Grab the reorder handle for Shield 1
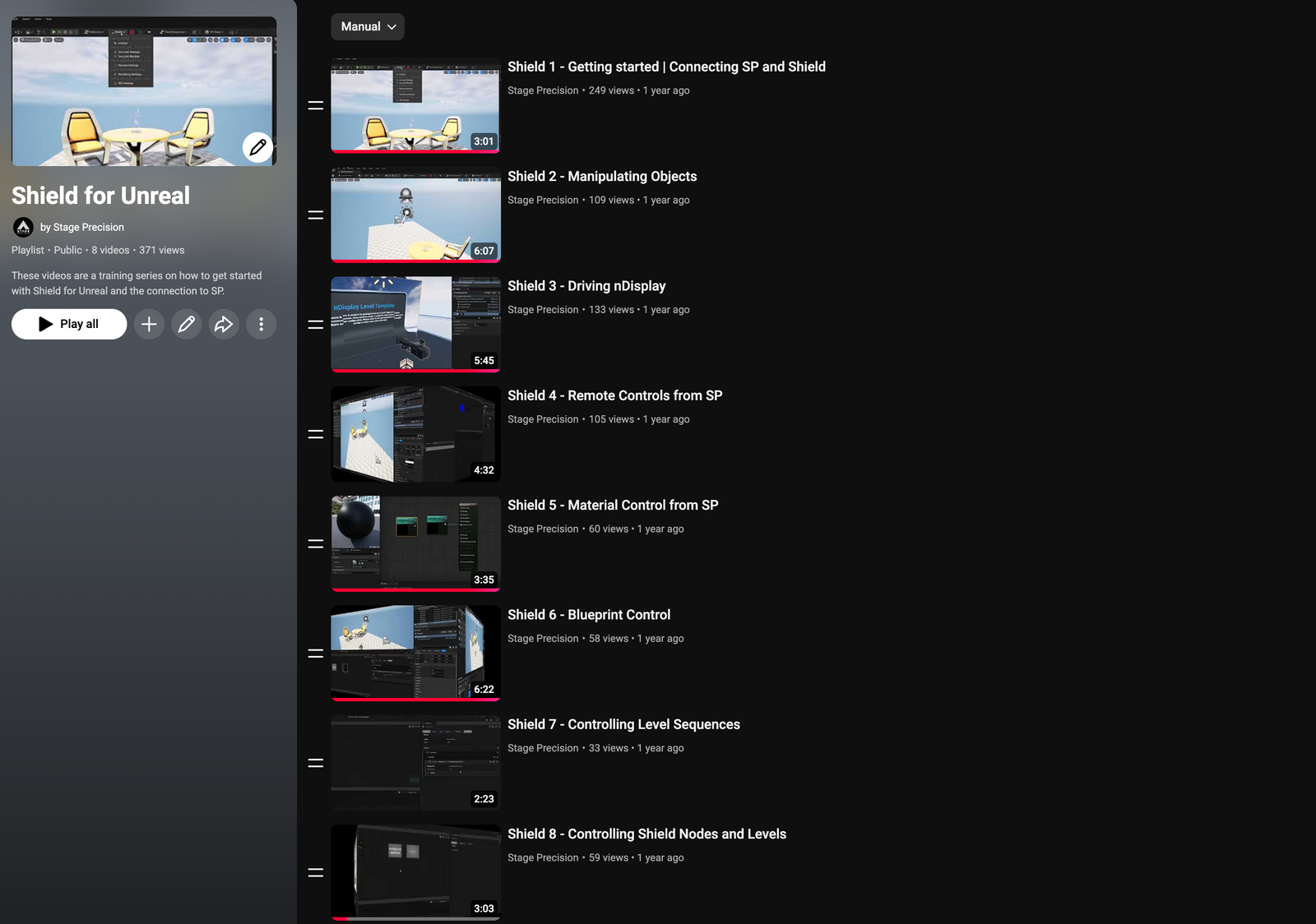The height and width of the screenshot is (924, 1316). point(315,105)
